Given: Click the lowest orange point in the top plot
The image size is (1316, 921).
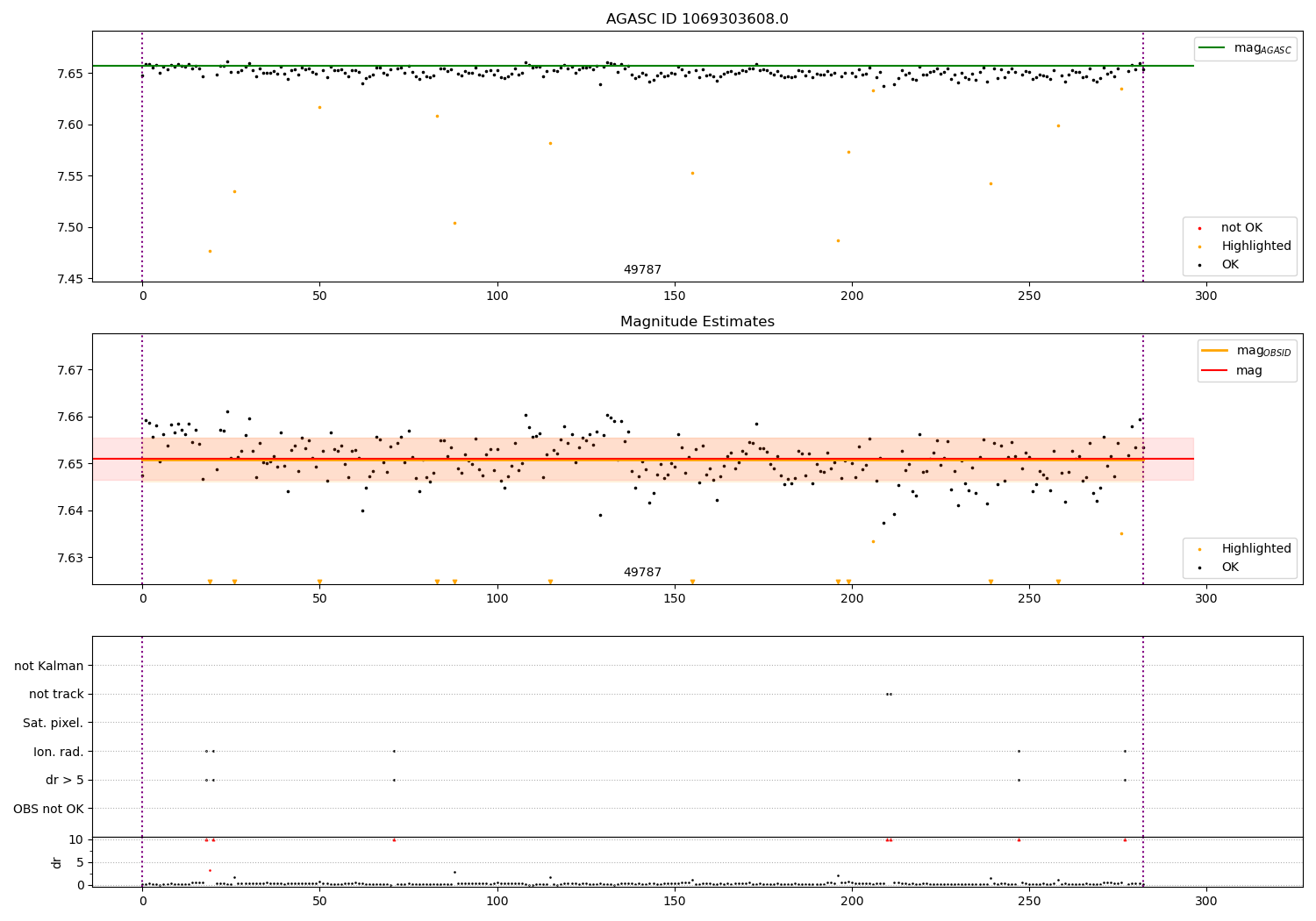Looking at the screenshot, I should coord(210,251).
